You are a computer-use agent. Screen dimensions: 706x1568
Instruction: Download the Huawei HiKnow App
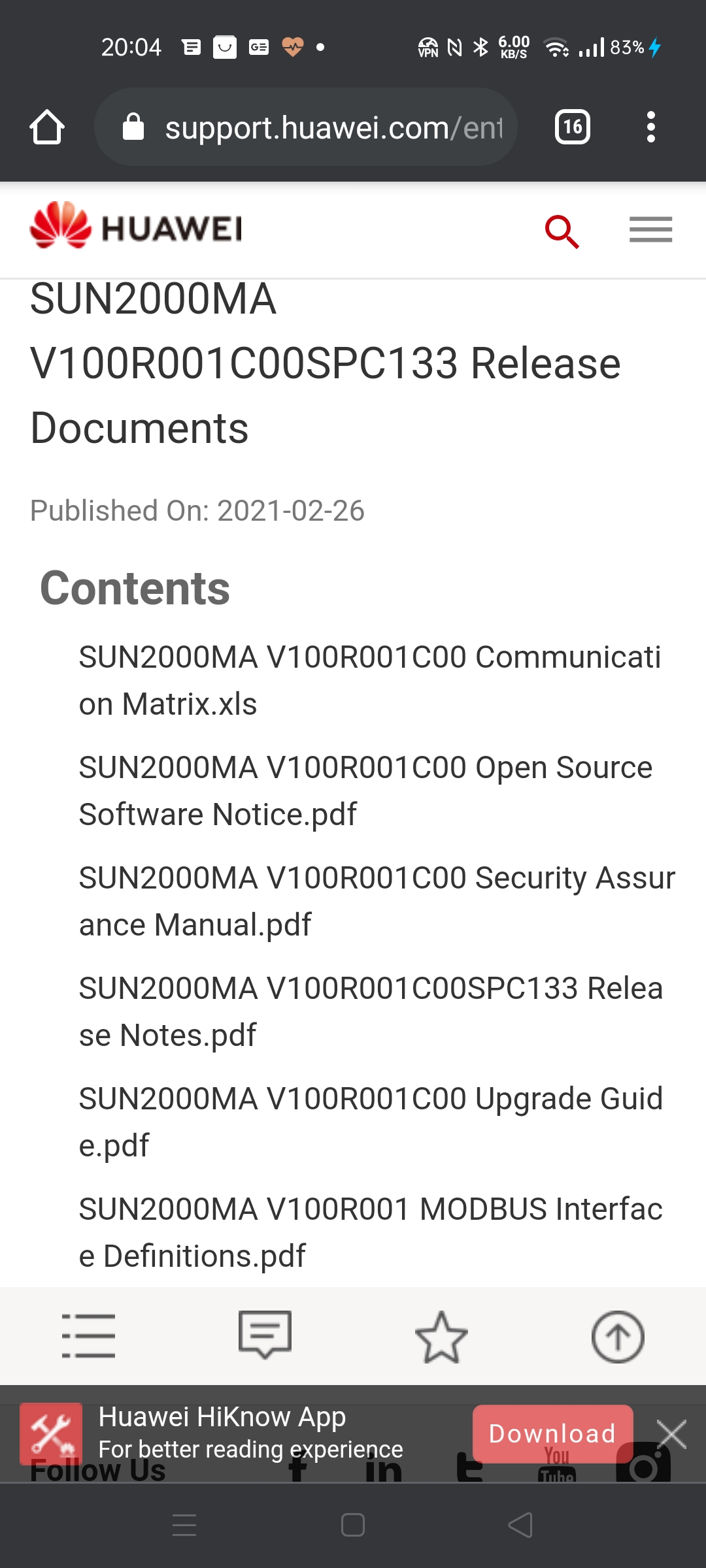(552, 1433)
